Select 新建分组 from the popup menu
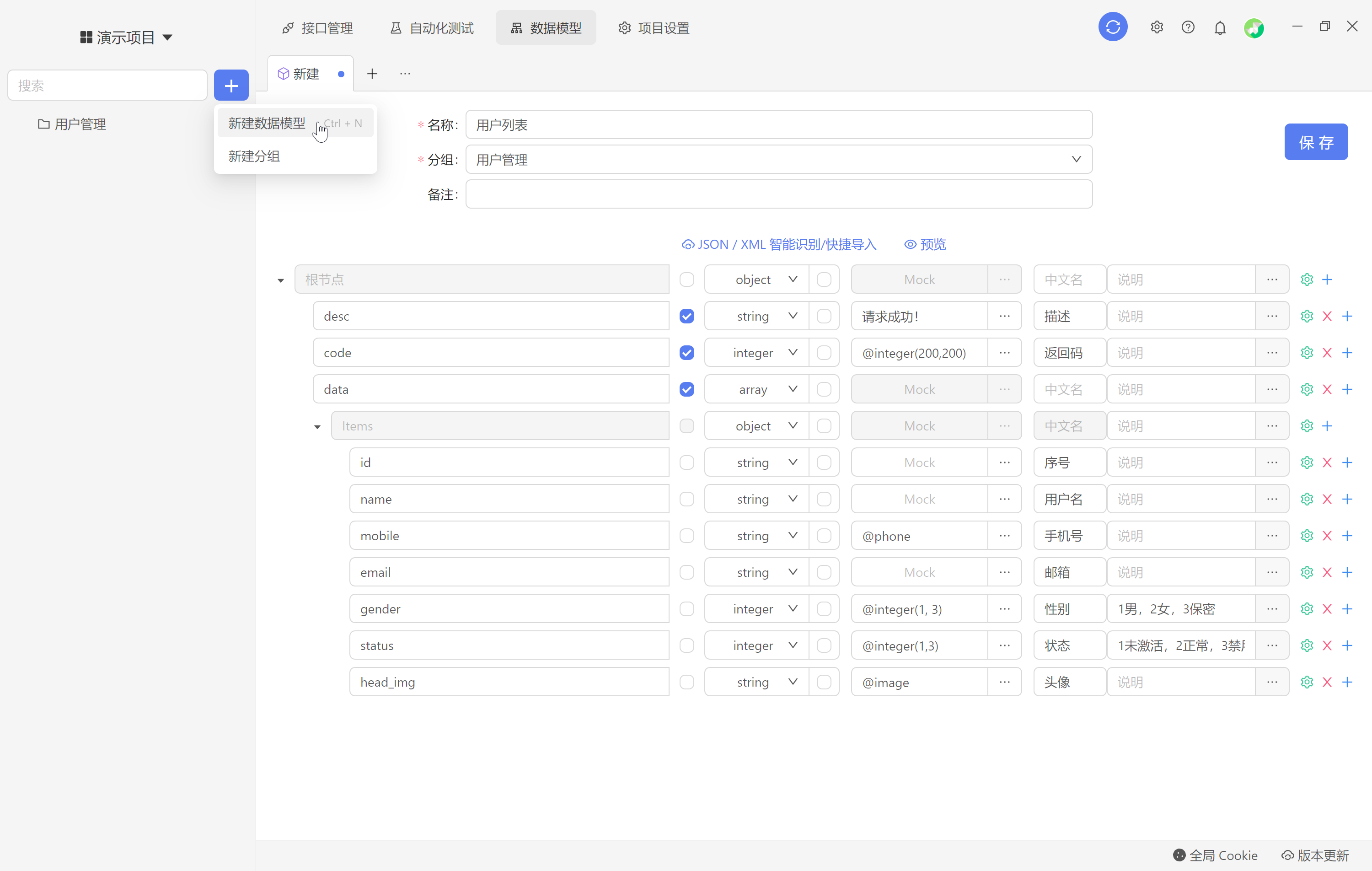Screen dimensions: 1372x871 coord(254,156)
